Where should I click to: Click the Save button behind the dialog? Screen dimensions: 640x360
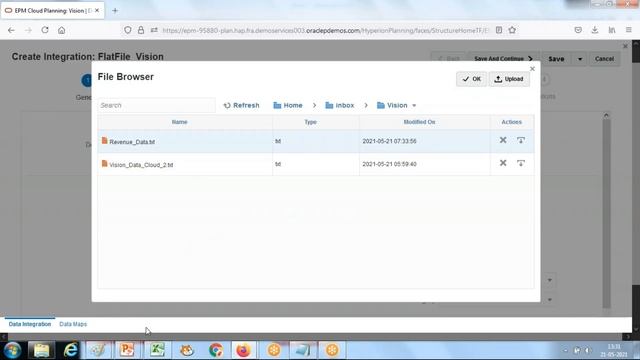click(556, 59)
